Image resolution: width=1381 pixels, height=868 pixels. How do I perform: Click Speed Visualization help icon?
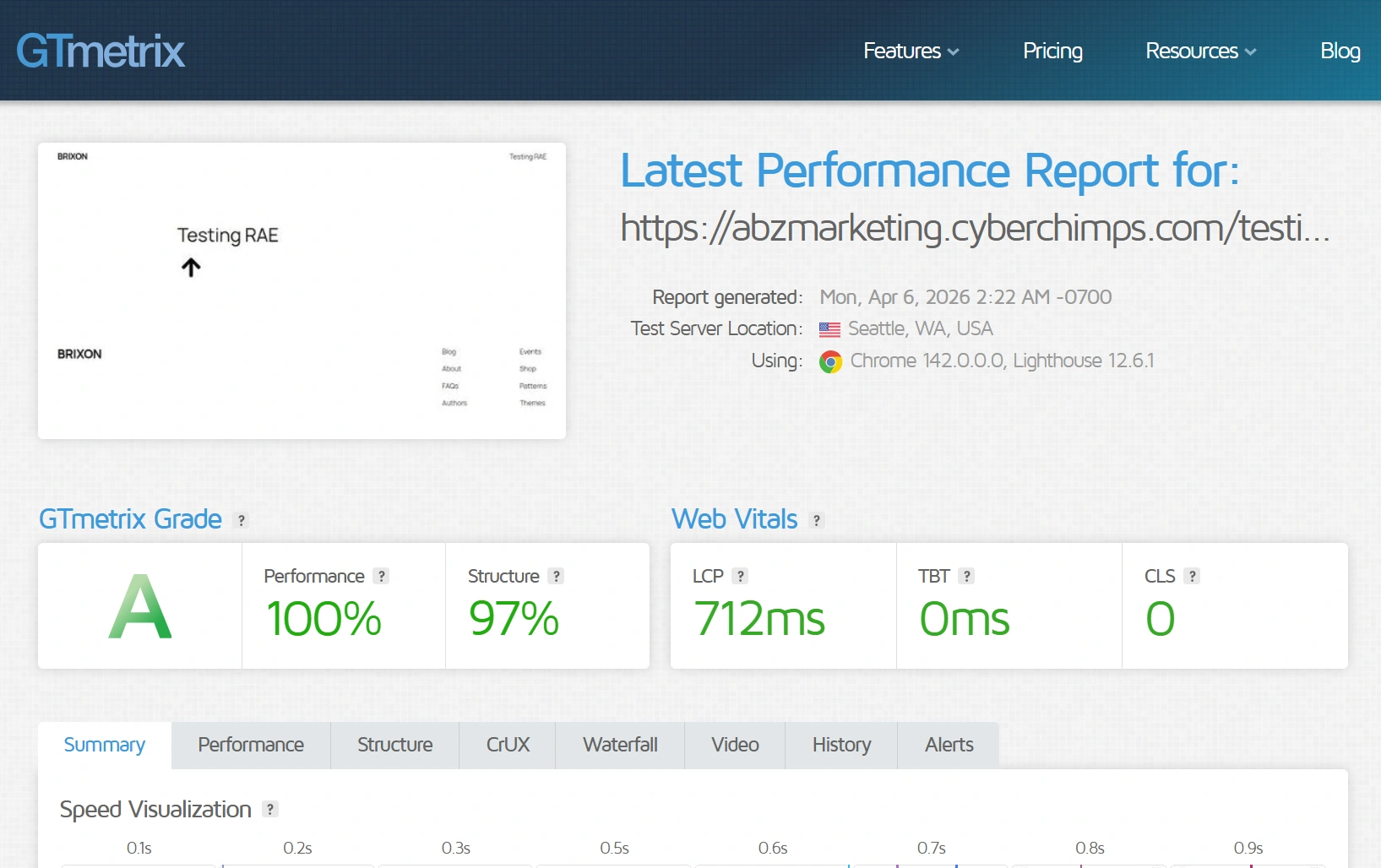(x=270, y=809)
